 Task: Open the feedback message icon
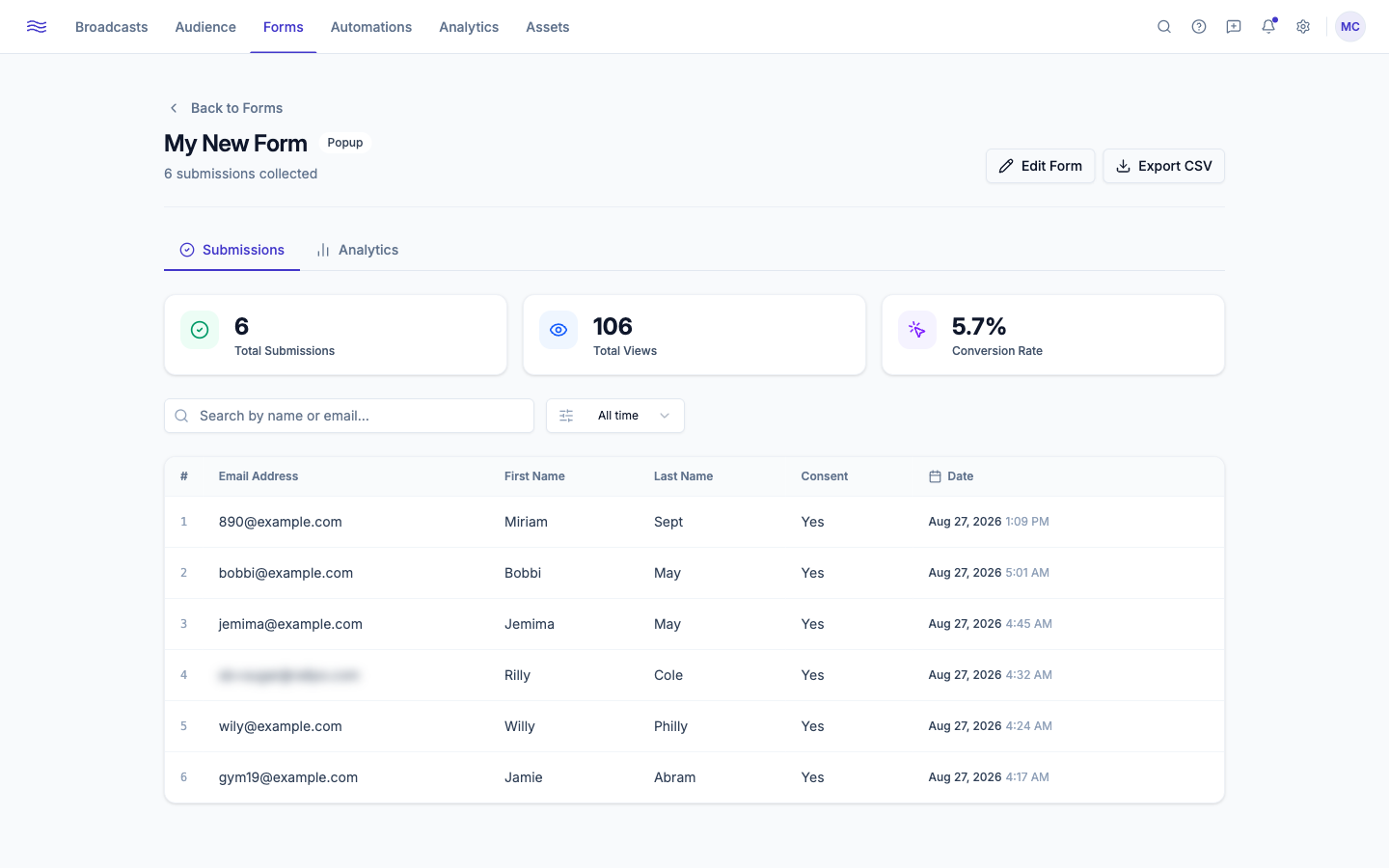pos(1234,27)
